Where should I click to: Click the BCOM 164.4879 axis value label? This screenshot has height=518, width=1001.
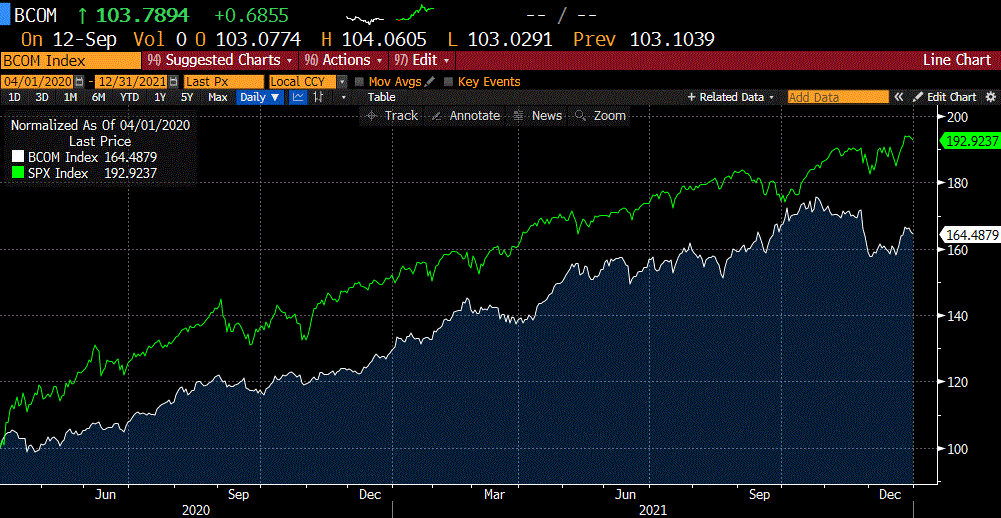point(970,236)
